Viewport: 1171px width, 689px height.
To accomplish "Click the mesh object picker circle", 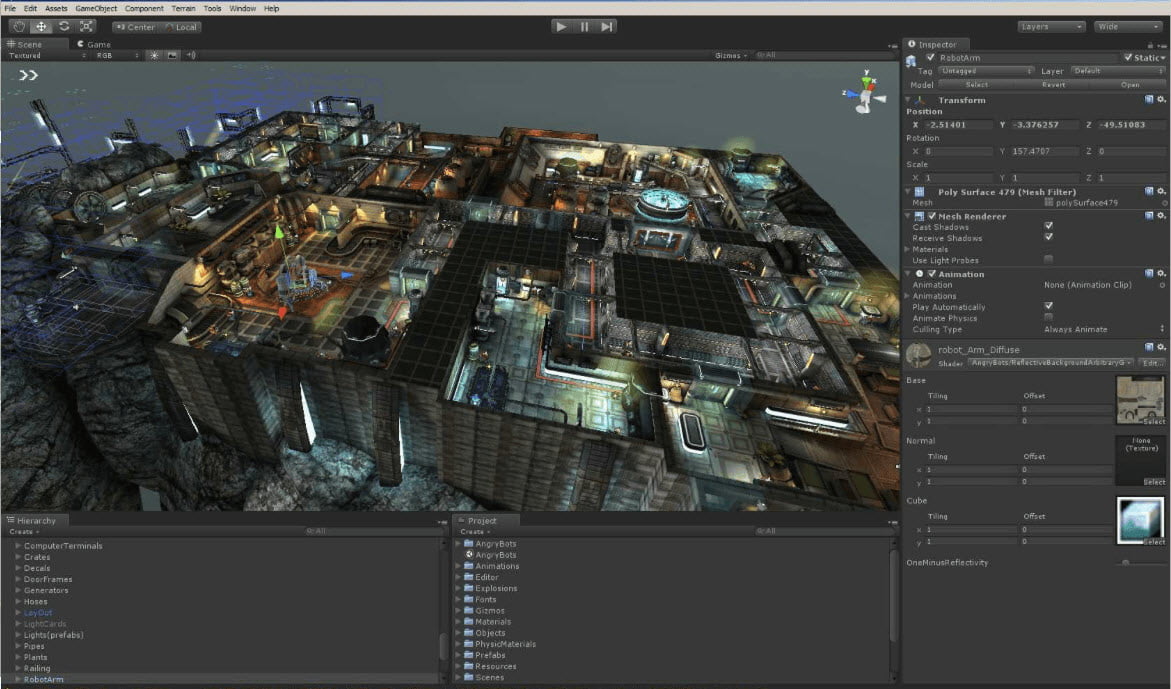I will 1164,203.
